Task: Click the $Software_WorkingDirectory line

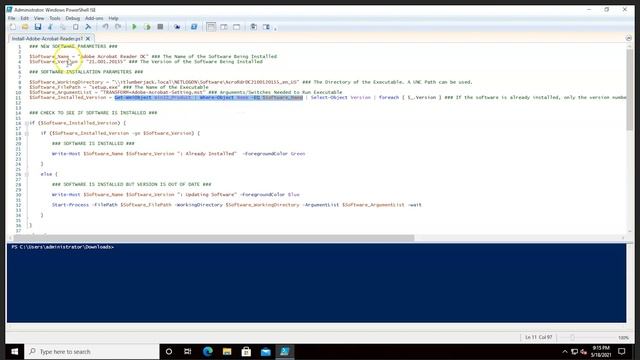Action: coord(251,82)
